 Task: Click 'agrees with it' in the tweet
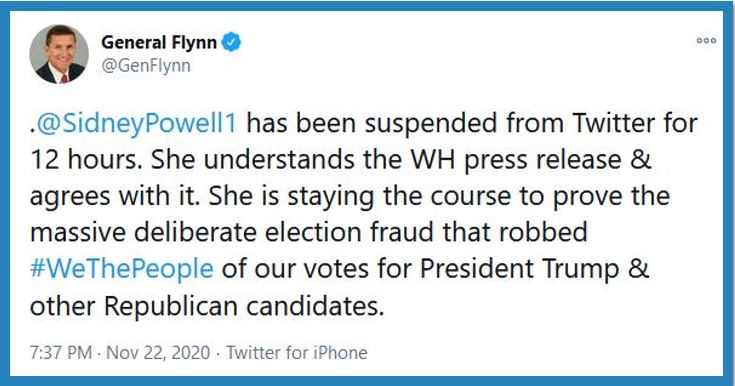tap(114, 196)
